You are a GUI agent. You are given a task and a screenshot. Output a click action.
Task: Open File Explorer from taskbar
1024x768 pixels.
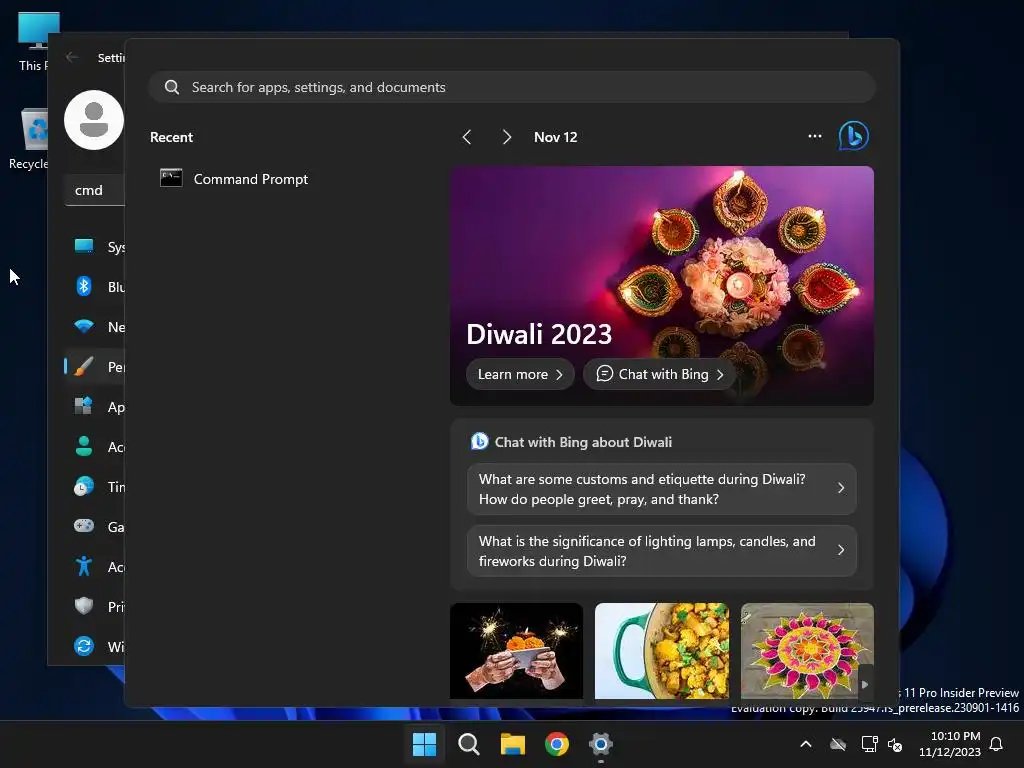513,744
